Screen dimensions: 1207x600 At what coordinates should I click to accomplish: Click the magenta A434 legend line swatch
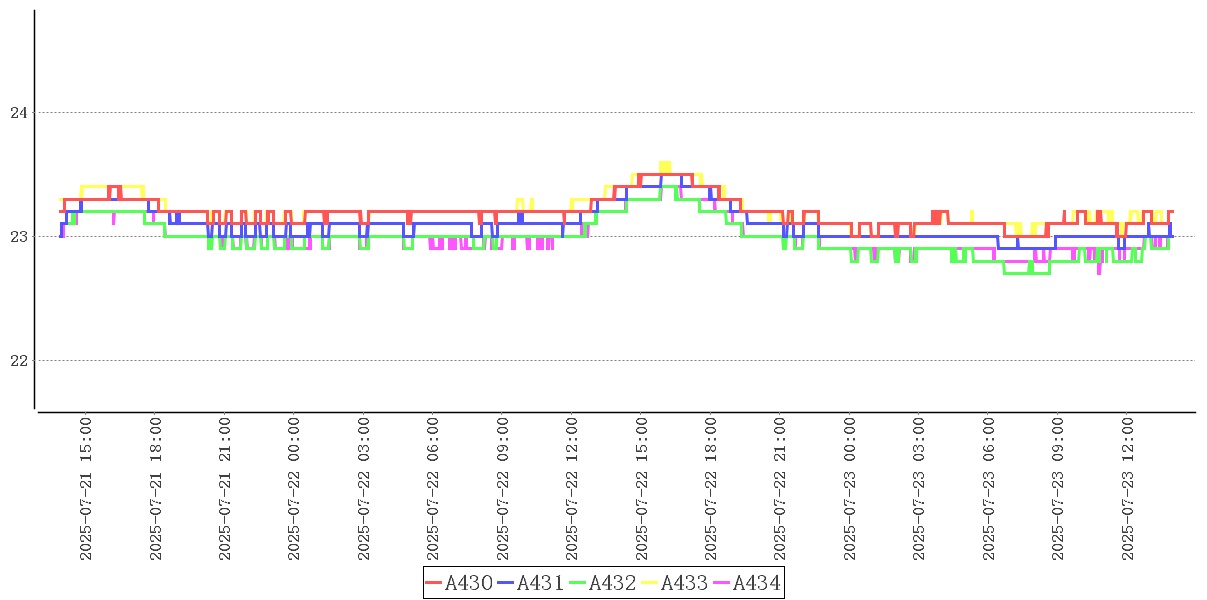pos(722,583)
